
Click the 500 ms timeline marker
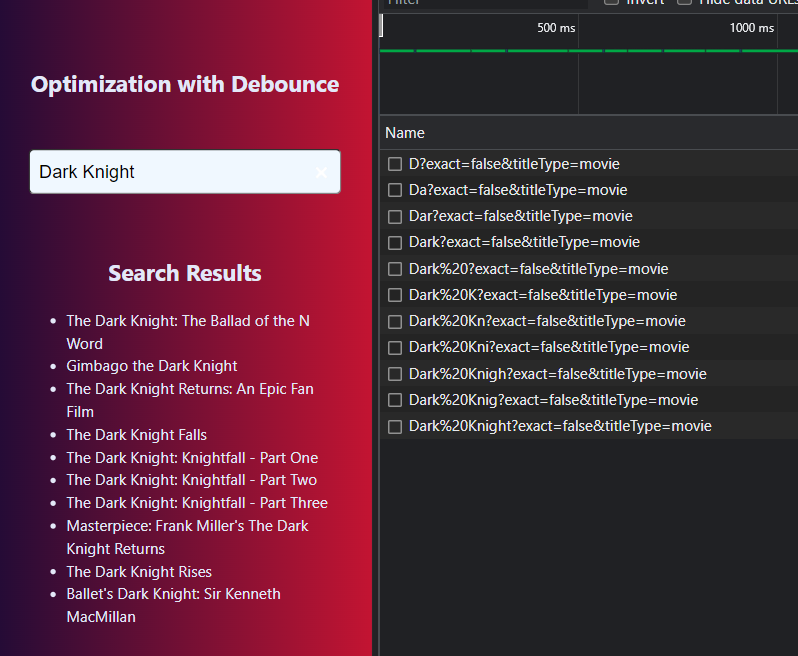pos(556,27)
